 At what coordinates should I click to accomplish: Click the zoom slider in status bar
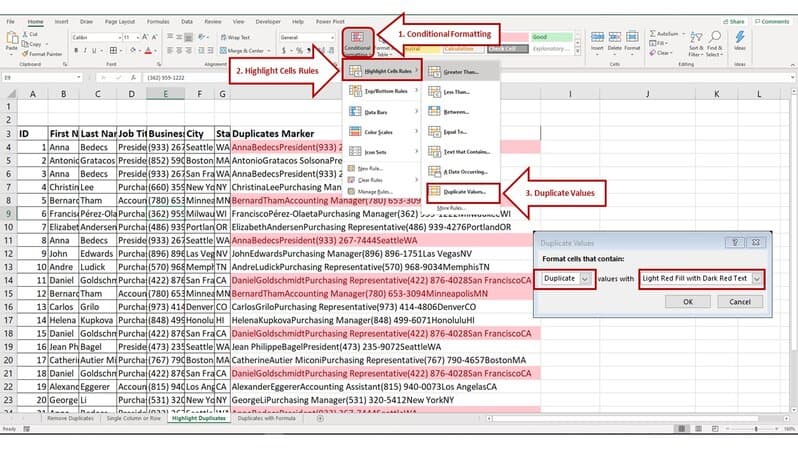756,429
